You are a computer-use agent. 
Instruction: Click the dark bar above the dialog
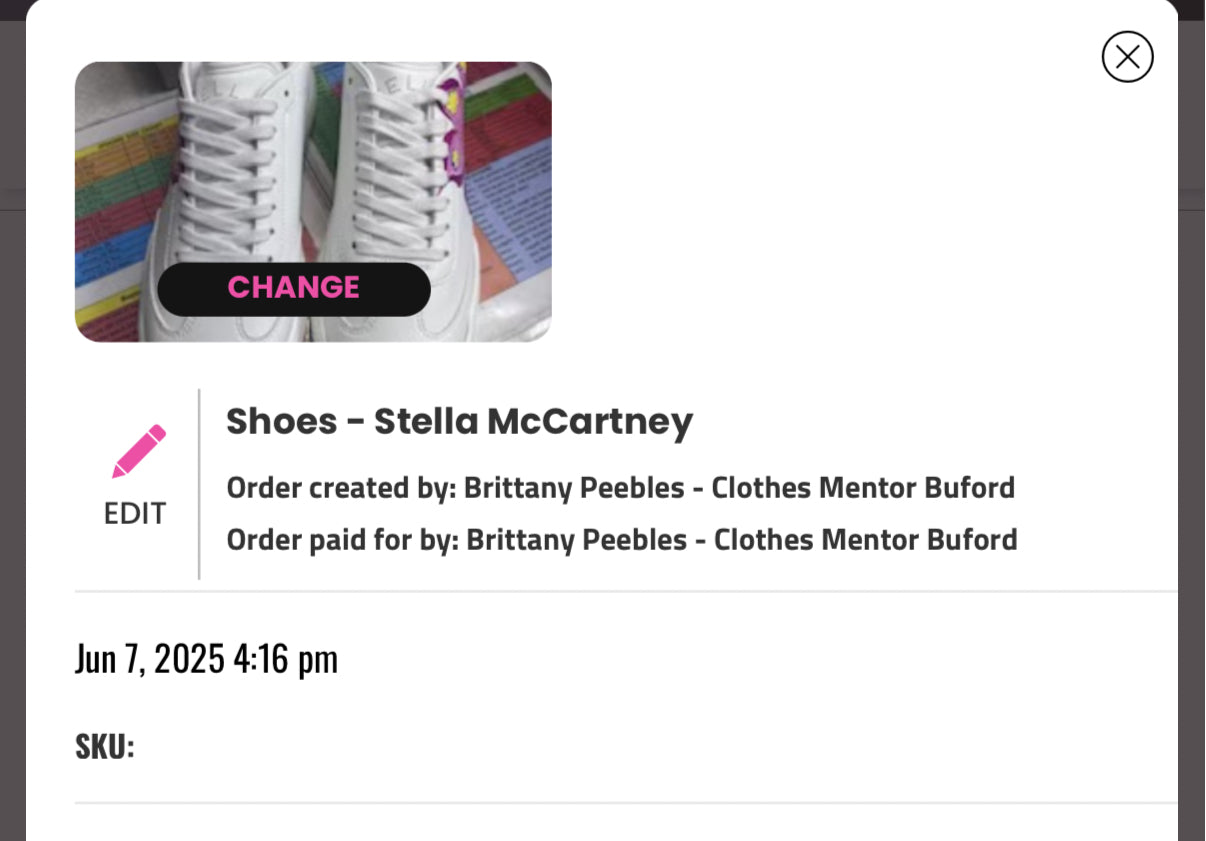click(600, 8)
